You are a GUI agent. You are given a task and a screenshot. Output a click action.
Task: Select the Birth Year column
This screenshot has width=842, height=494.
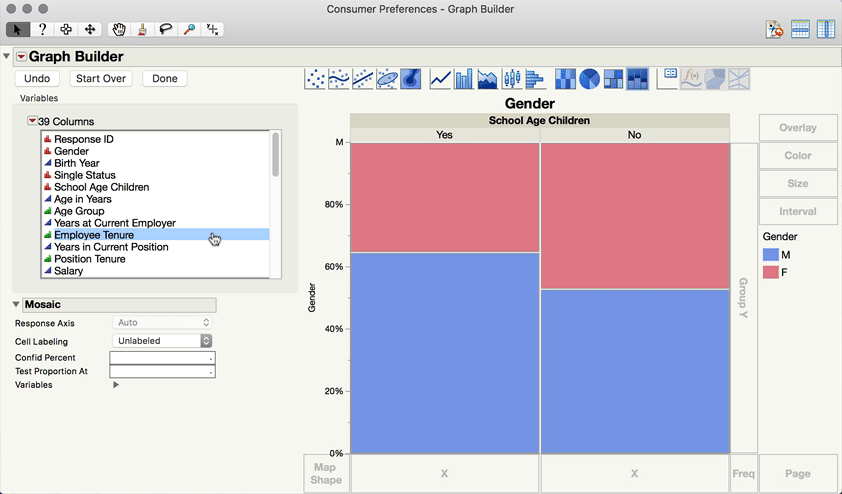pyautogui.click(x=76, y=163)
